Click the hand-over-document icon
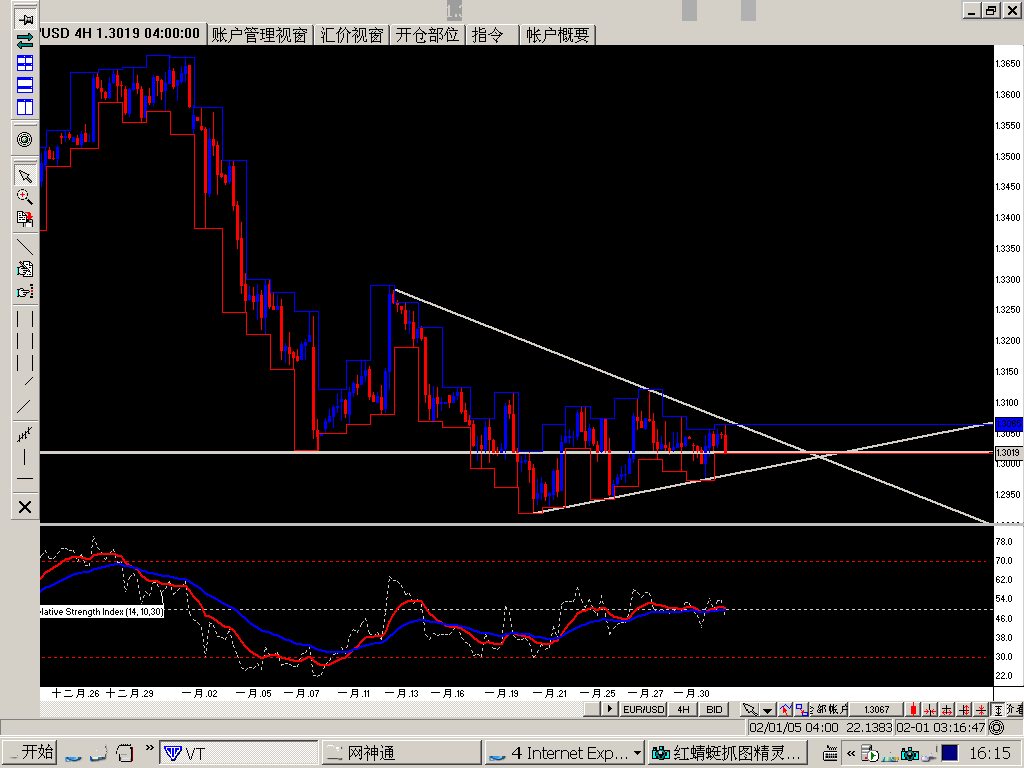The image size is (1024, 768). [x=25, y=268]
